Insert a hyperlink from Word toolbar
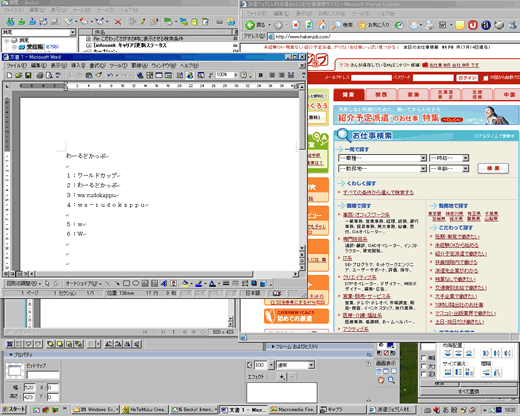The width and height of the screenshot is (520, 416). click(x=140, y=75)
